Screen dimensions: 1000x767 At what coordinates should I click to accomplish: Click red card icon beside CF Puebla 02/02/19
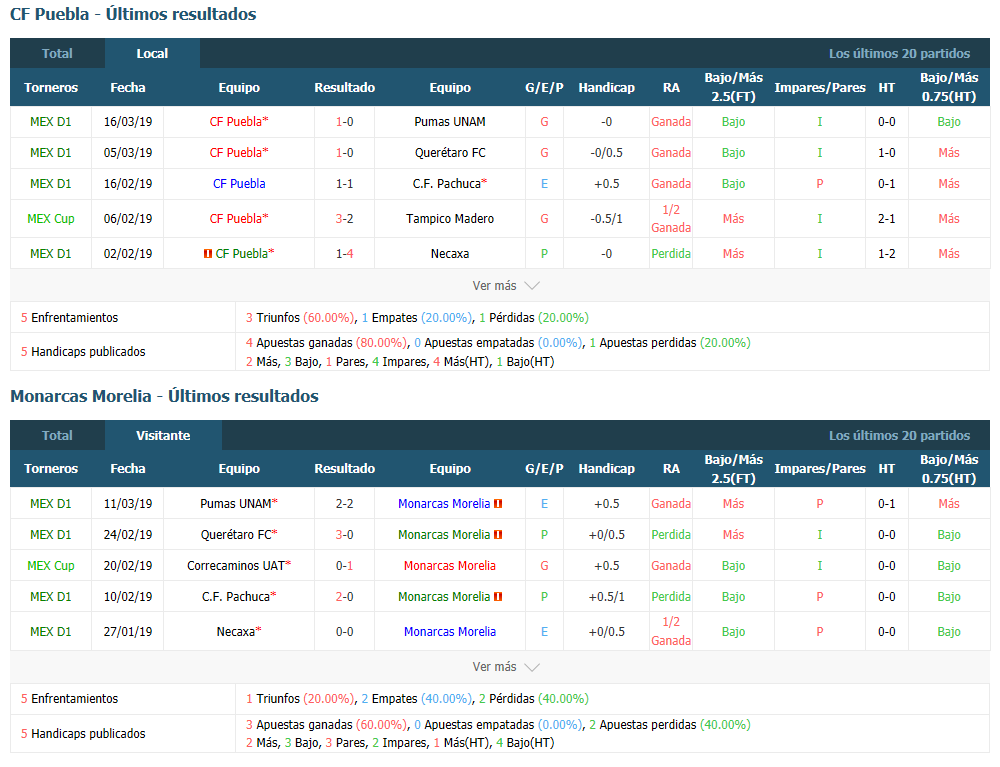tap(207, 254)
